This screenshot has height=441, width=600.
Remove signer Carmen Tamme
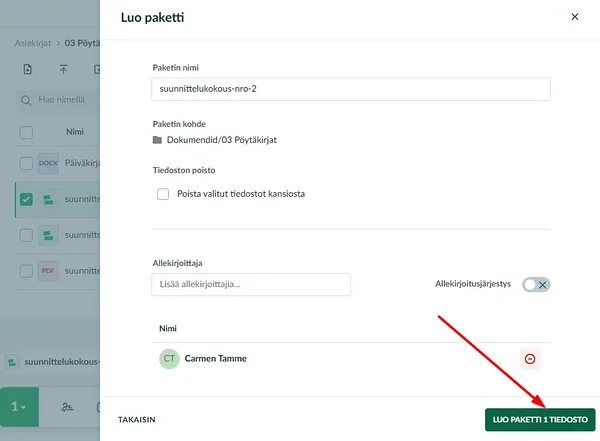coord(530,359)
